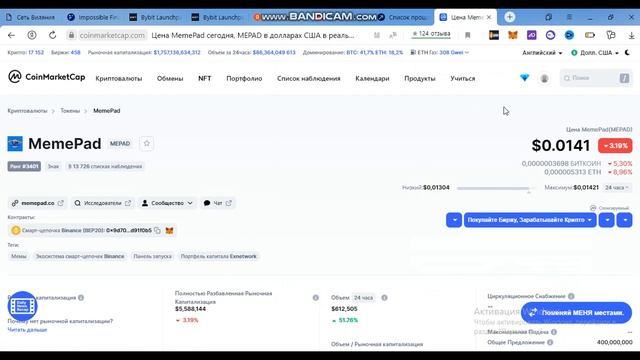Click the info icon next to Объем 24 часа
Screen dimensions: 640x360
click(x=384, y=298)
